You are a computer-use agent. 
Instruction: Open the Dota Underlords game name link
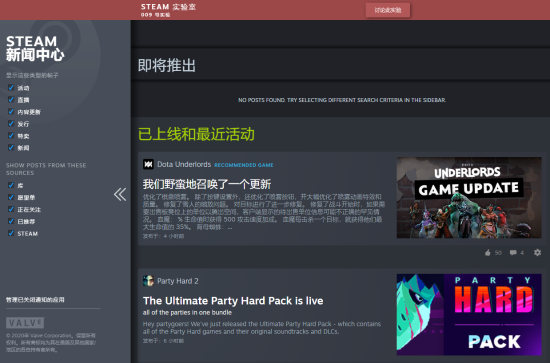click(184, 164)
